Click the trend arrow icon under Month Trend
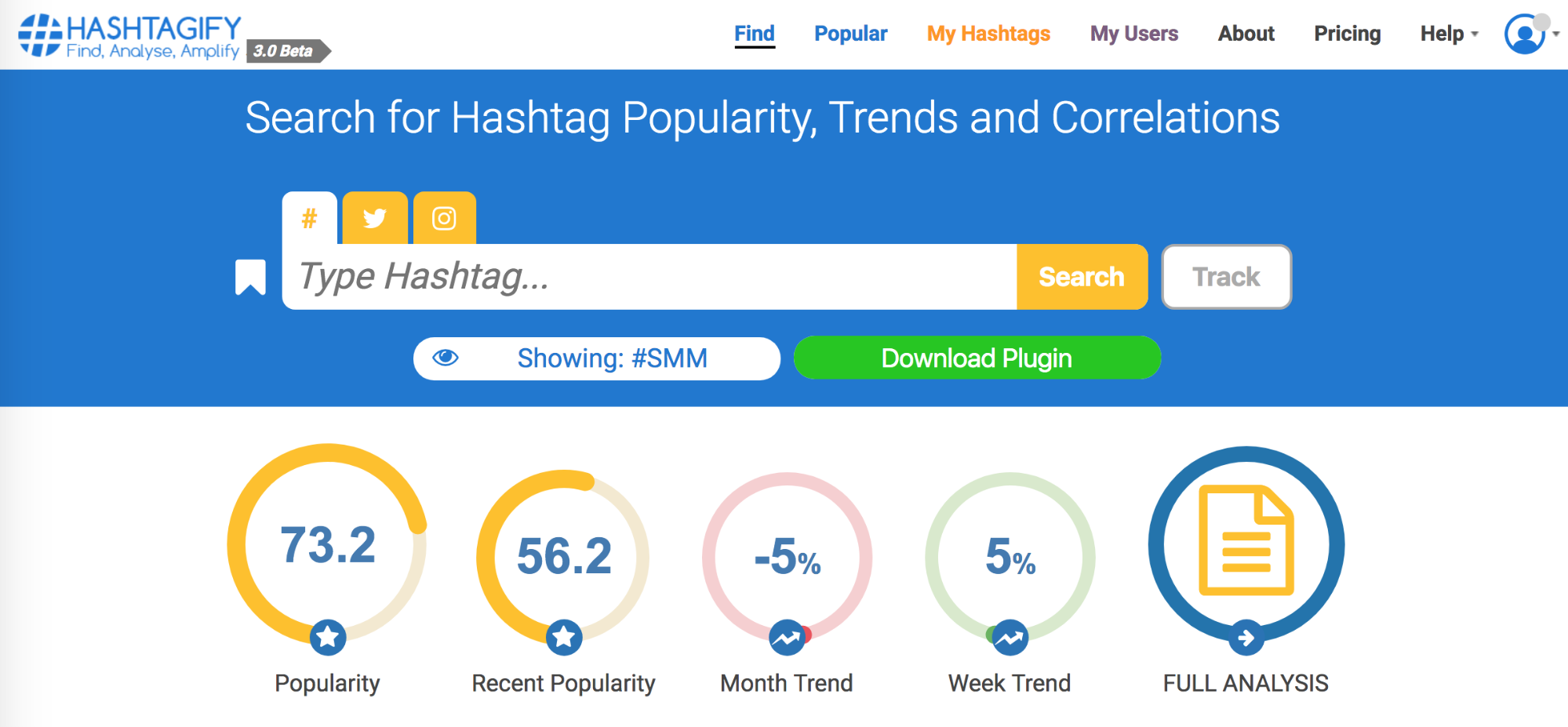This screenshot has width=1568, height=727. (x=788, y=638)
